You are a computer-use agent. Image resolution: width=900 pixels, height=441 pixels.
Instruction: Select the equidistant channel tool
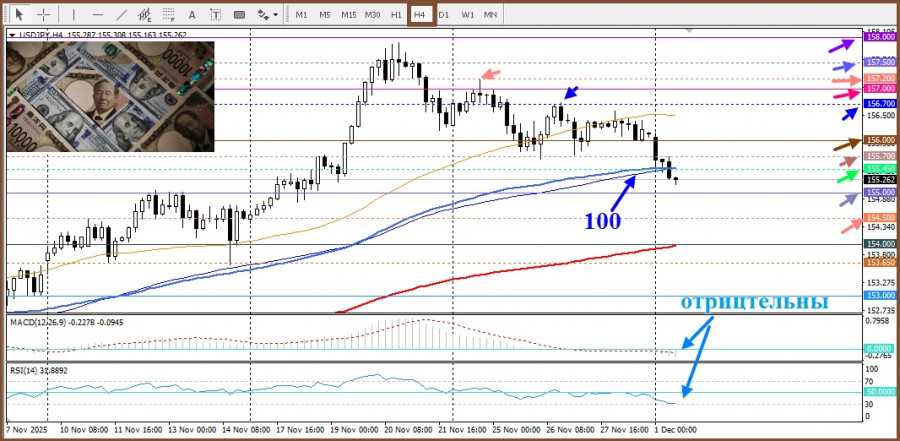pos(145,14)
